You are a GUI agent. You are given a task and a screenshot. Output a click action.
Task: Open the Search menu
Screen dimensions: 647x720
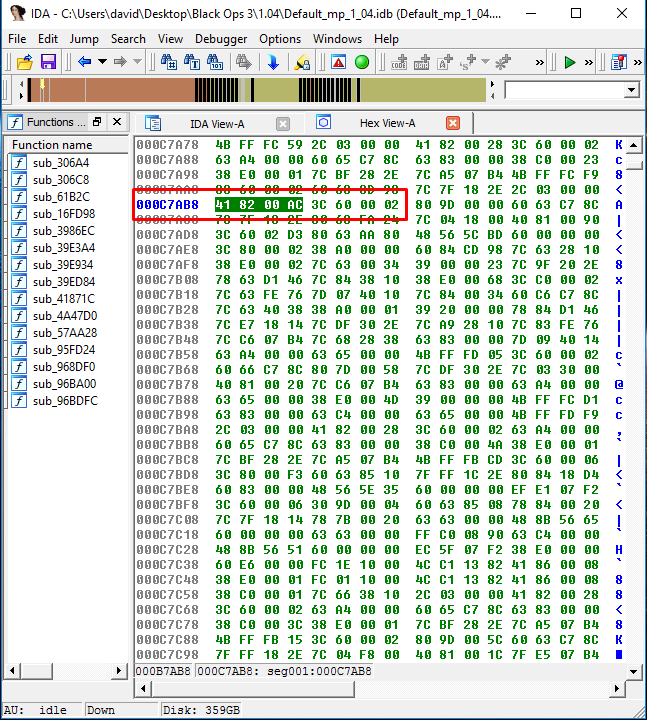coord(128,39)
